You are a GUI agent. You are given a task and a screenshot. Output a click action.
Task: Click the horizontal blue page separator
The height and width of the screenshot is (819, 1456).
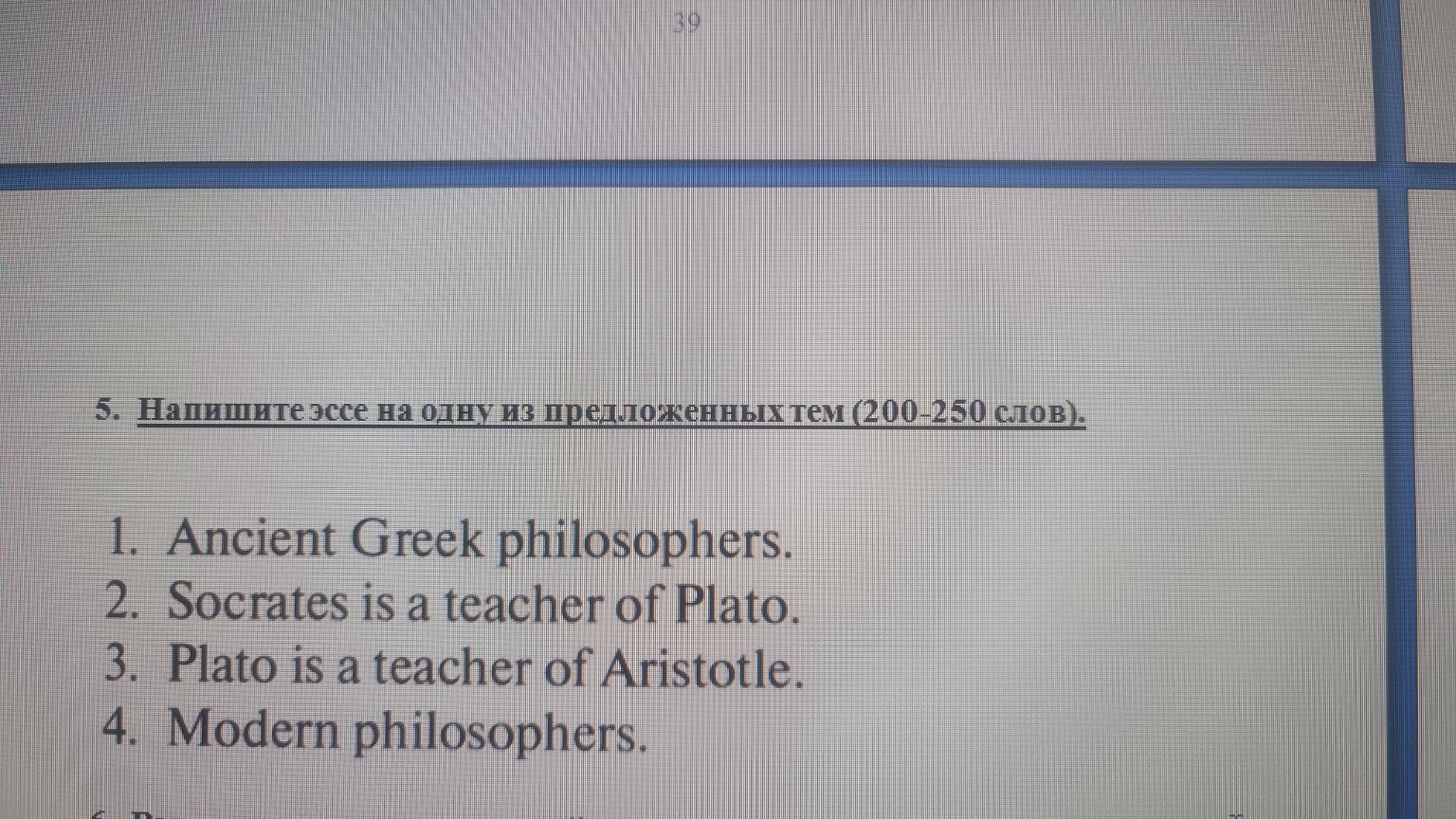pyautogui.click(x=664, y=174)
